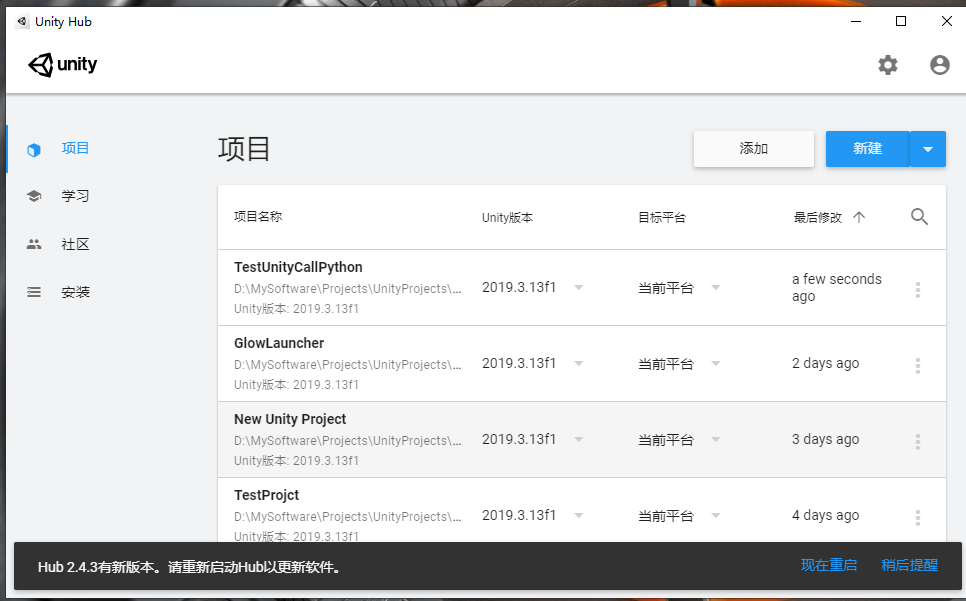Select the 项目 tab in sidebar
This screenshot has width=966, height=601.
pos(75,148)
